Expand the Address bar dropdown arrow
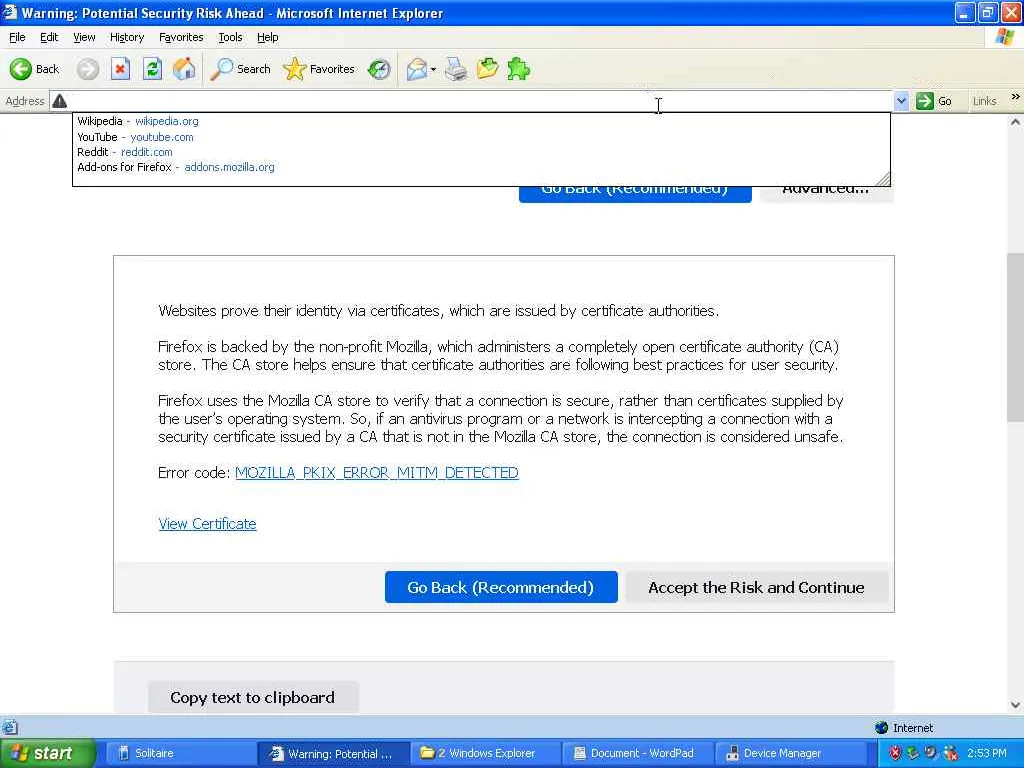The height and width of the screenshot is (768, 1024). (901, 101)
